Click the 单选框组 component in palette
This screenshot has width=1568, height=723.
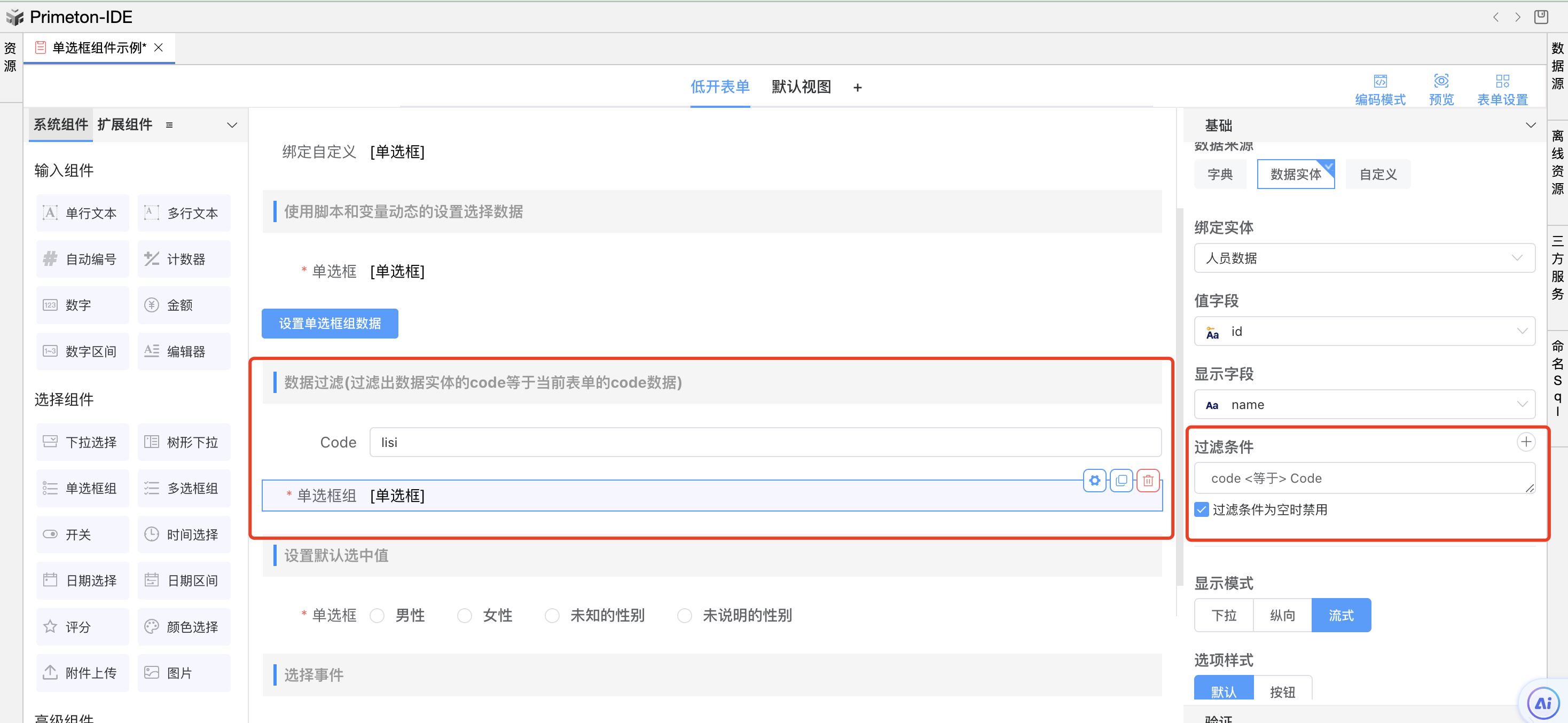click(82, 489)
